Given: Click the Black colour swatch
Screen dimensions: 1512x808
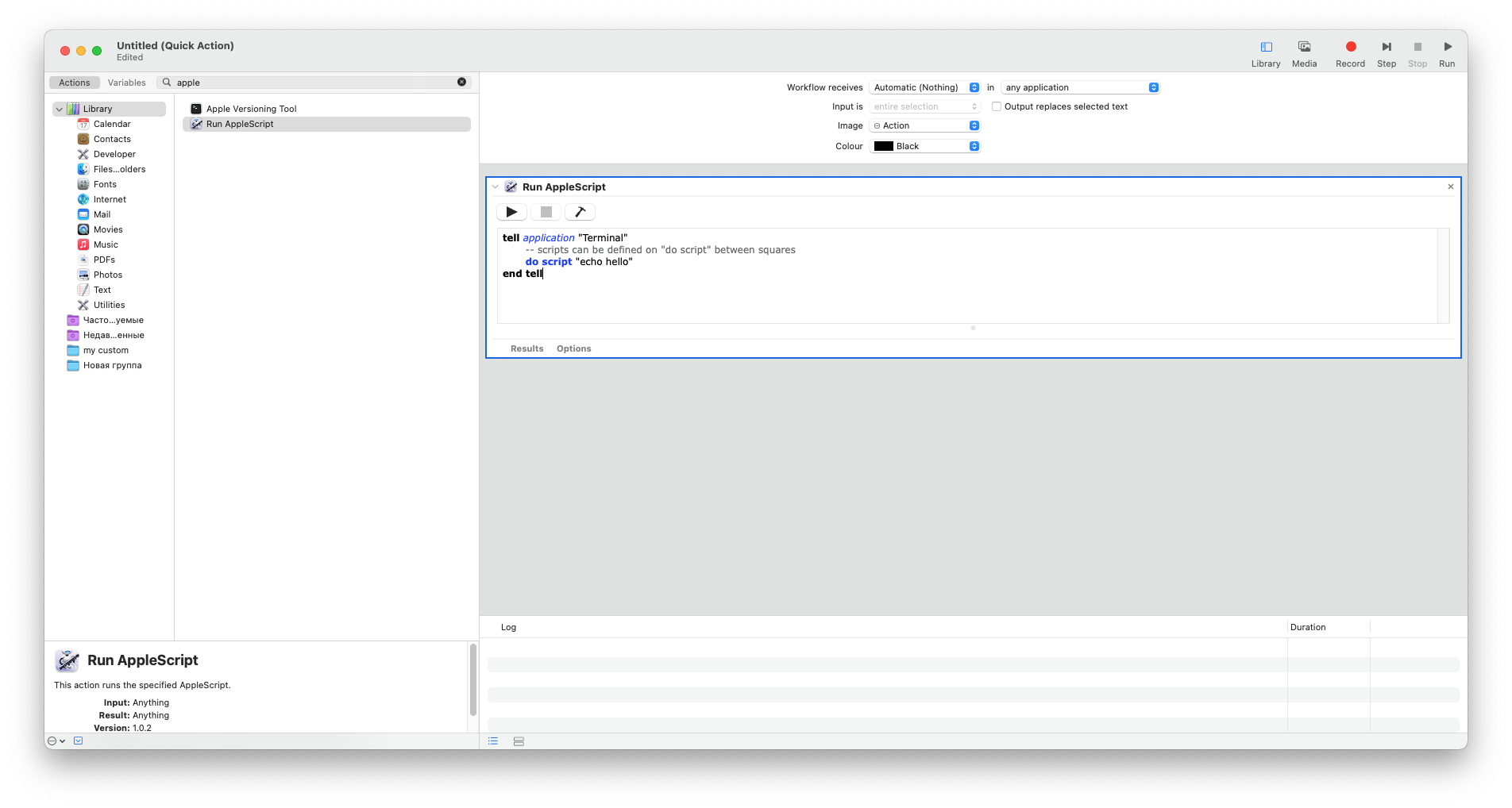Looking at the screenshot, I should 883,146.
